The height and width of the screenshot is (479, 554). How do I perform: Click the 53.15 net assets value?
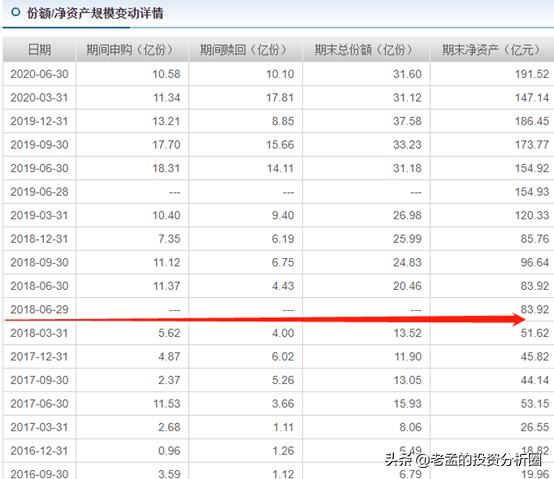(x=535, y=404)
